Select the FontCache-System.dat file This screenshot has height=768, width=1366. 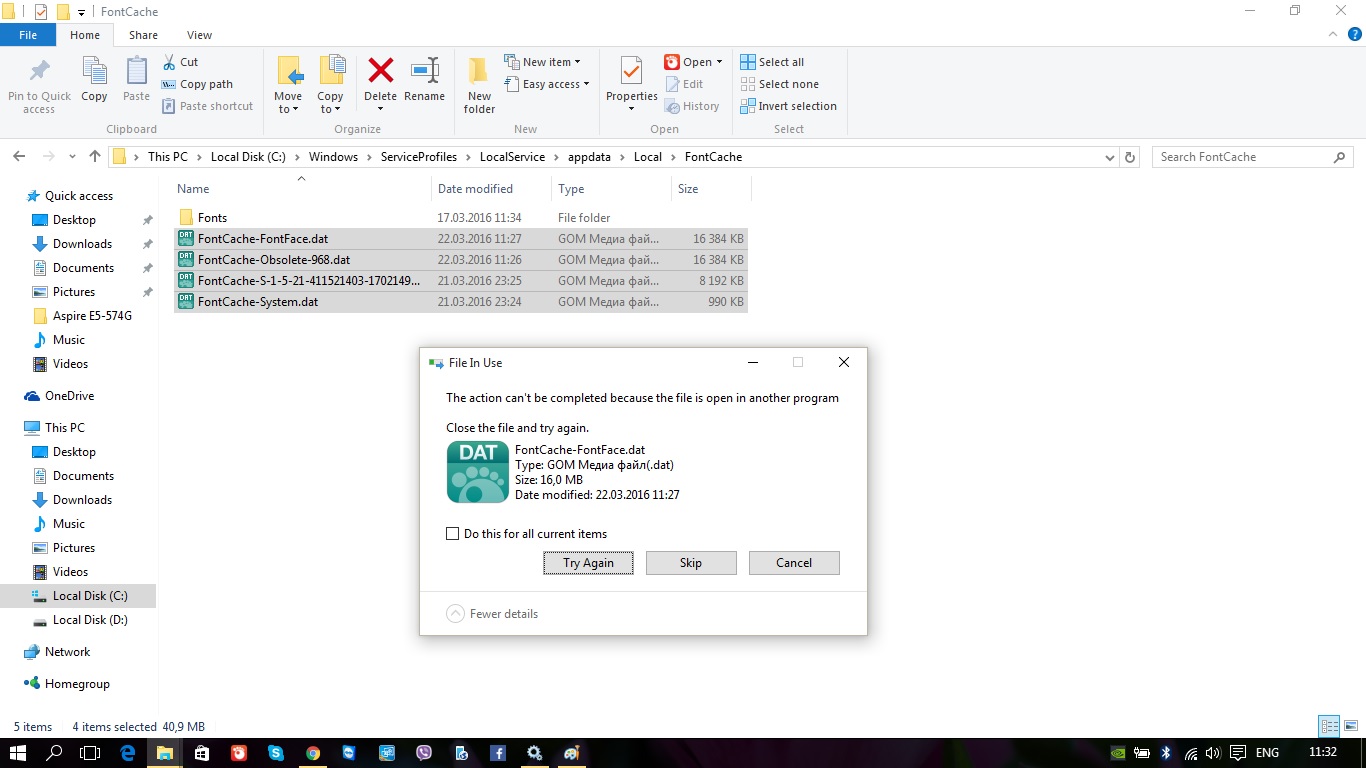pyautogui.click(x=461, y=302)
